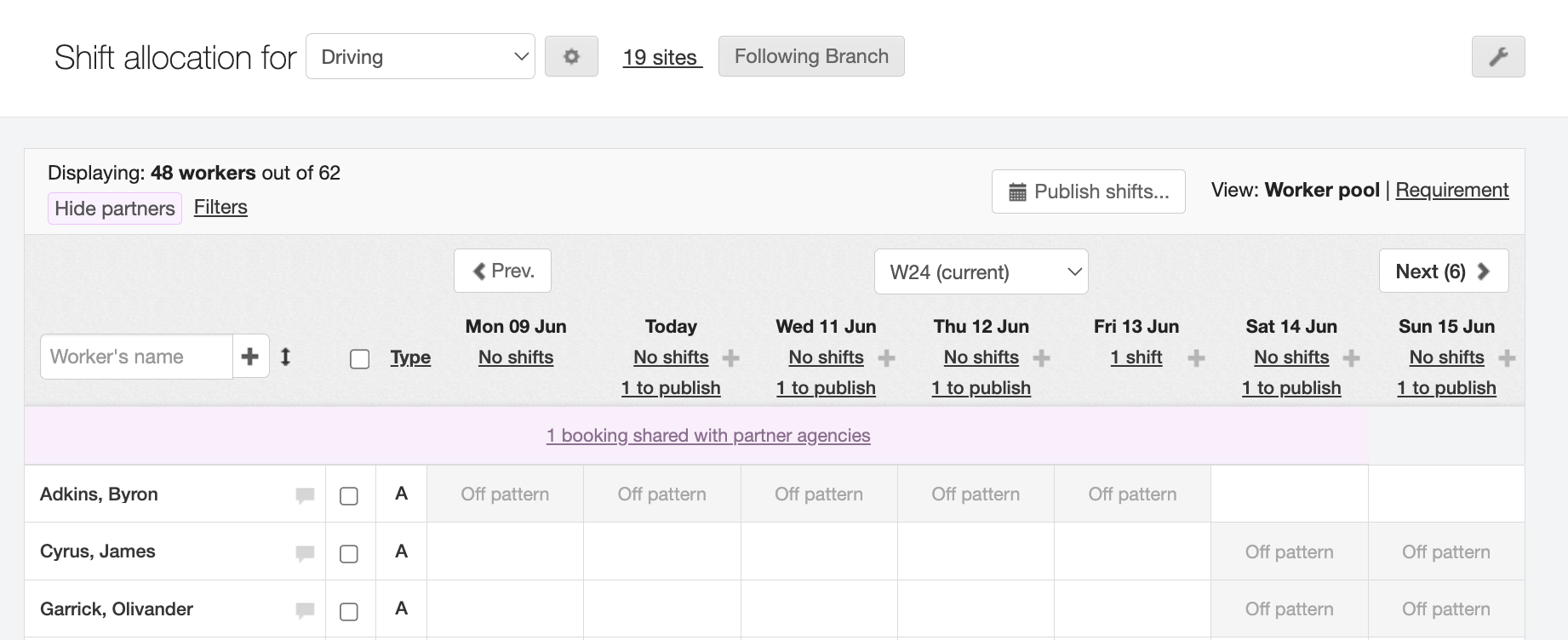Open the wrench tools button

coord(1497,57)
